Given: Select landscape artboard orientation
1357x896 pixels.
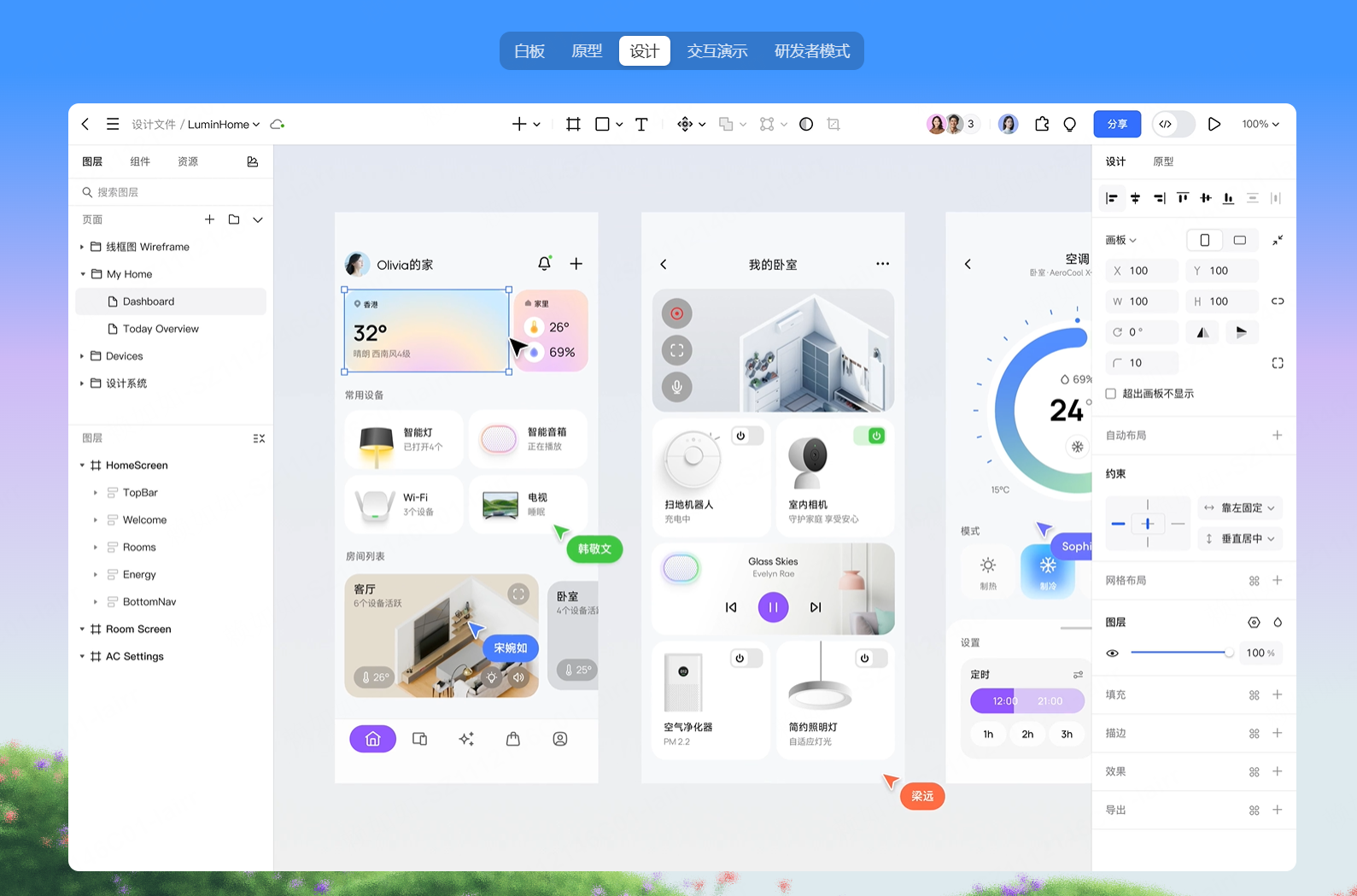Looking at the screenshot, I should (x=1240, y=240).
